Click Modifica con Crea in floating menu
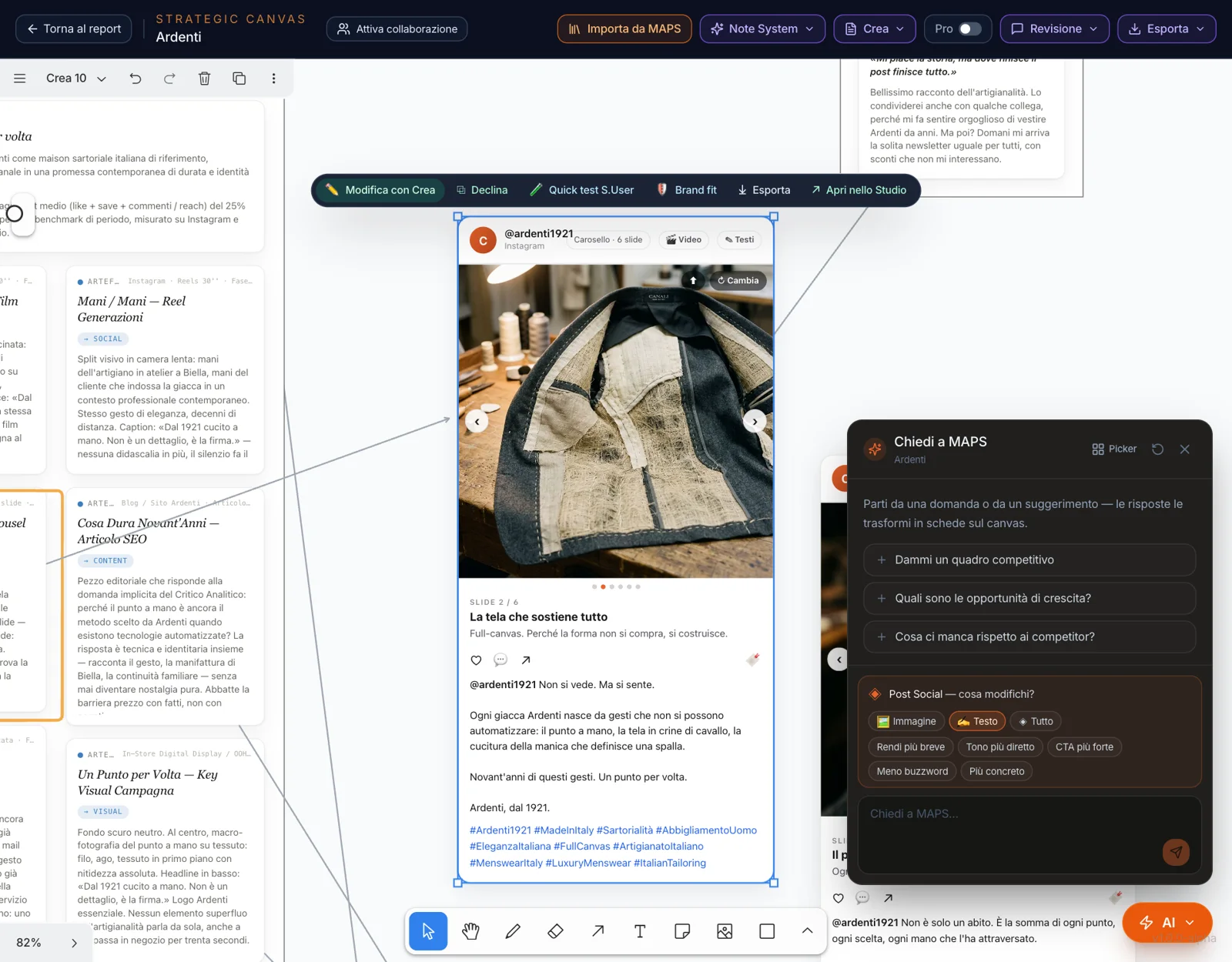1232x962 pixels. click(x=380, y=190)
